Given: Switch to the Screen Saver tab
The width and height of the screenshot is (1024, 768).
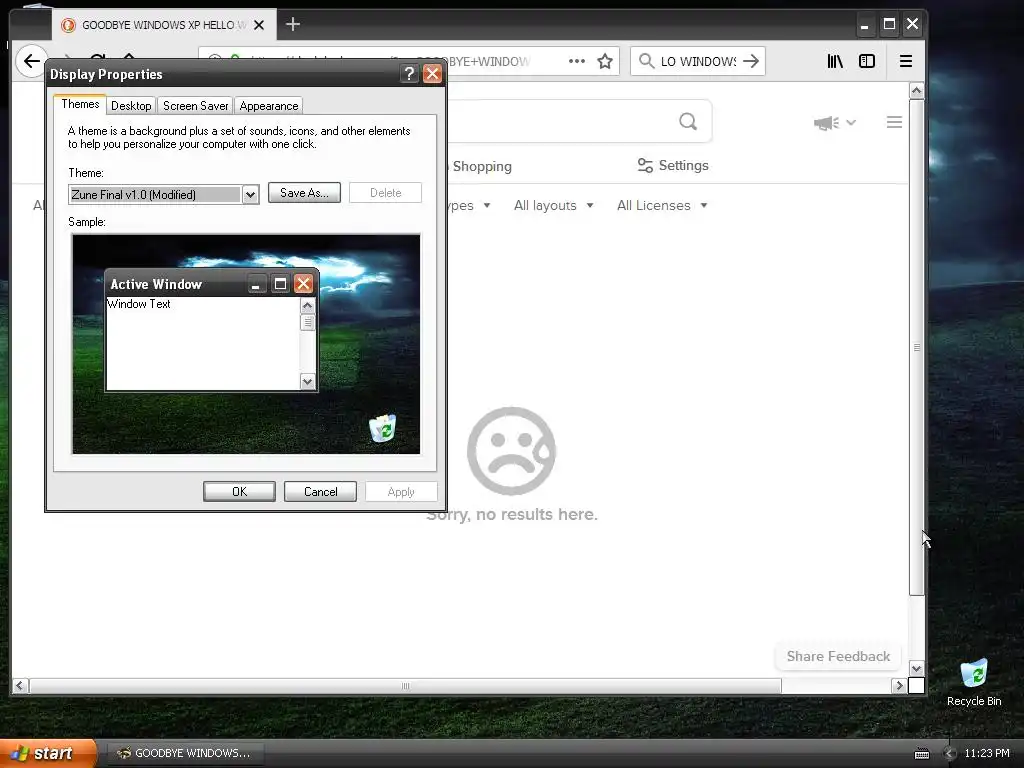Looking at the screenshot, I should click(x=195, y=106).
